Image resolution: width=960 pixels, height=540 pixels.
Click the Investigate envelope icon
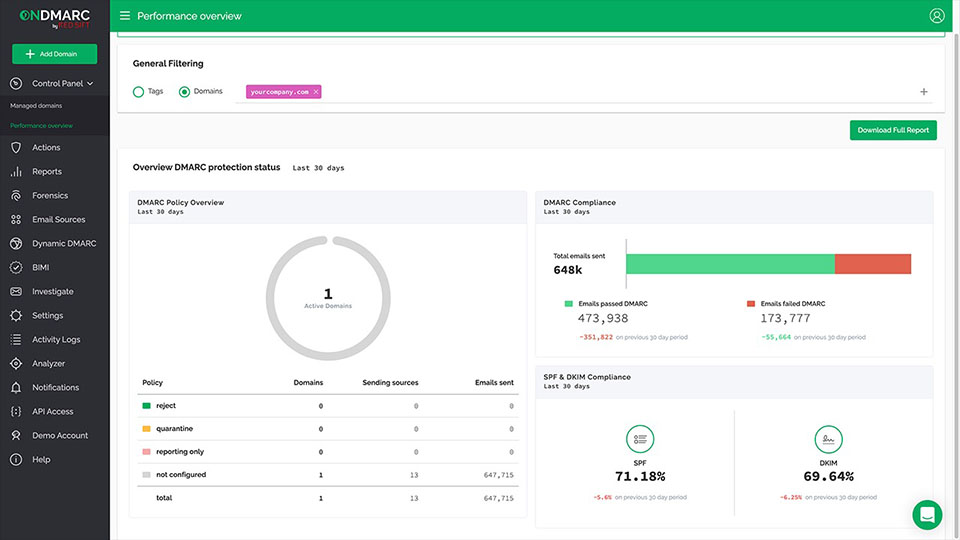coord(16,291)
